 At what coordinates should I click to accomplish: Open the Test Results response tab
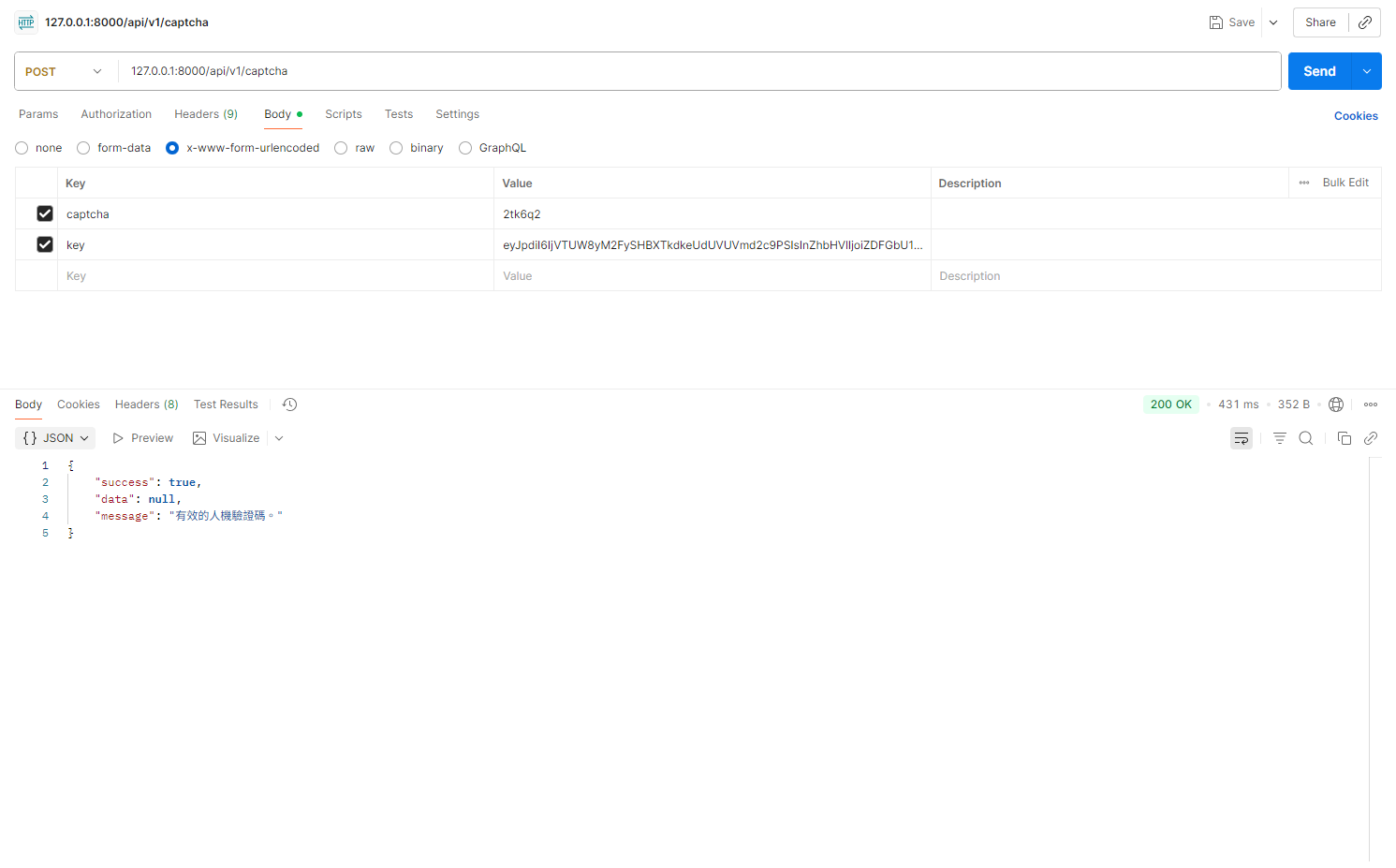(226, 405)
